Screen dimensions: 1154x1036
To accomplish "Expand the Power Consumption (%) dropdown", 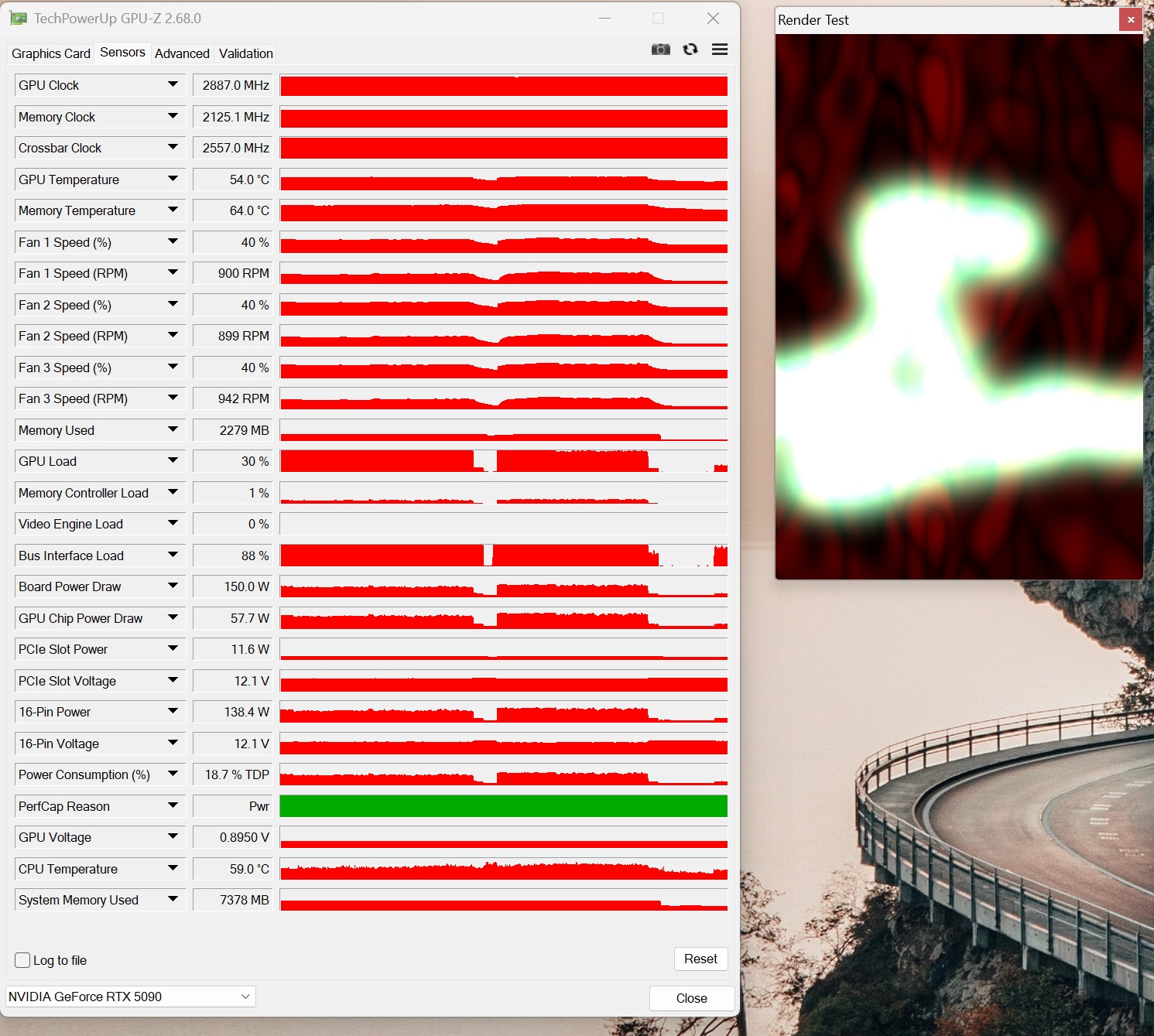I will [173, 774].
